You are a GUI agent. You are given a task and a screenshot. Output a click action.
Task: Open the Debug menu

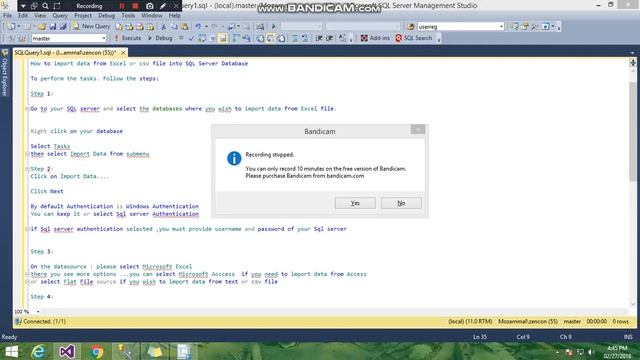107,16
